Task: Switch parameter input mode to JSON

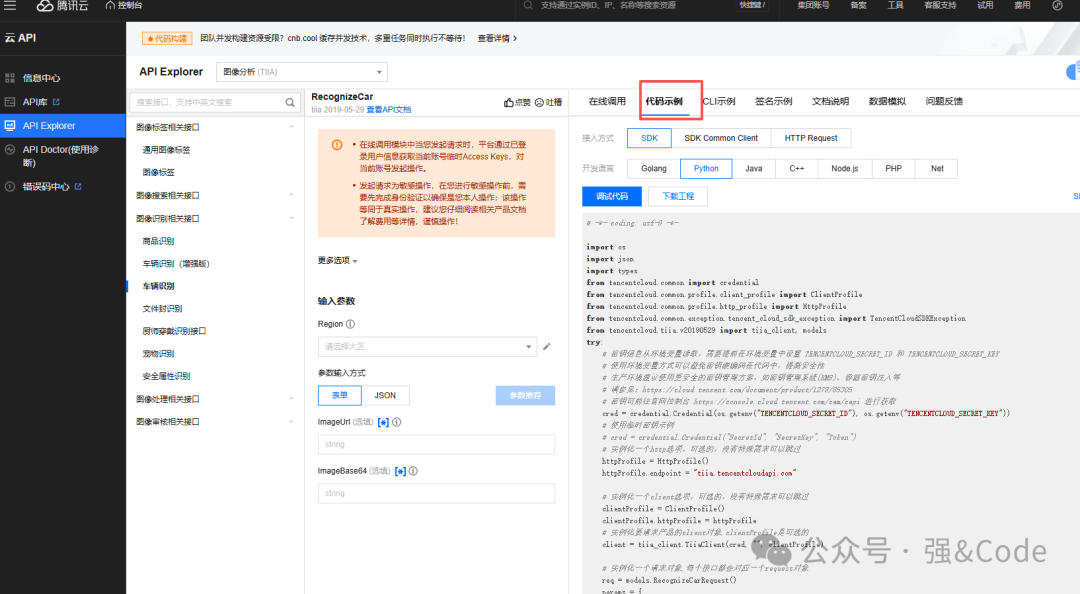Action: [x=385, y=396]
